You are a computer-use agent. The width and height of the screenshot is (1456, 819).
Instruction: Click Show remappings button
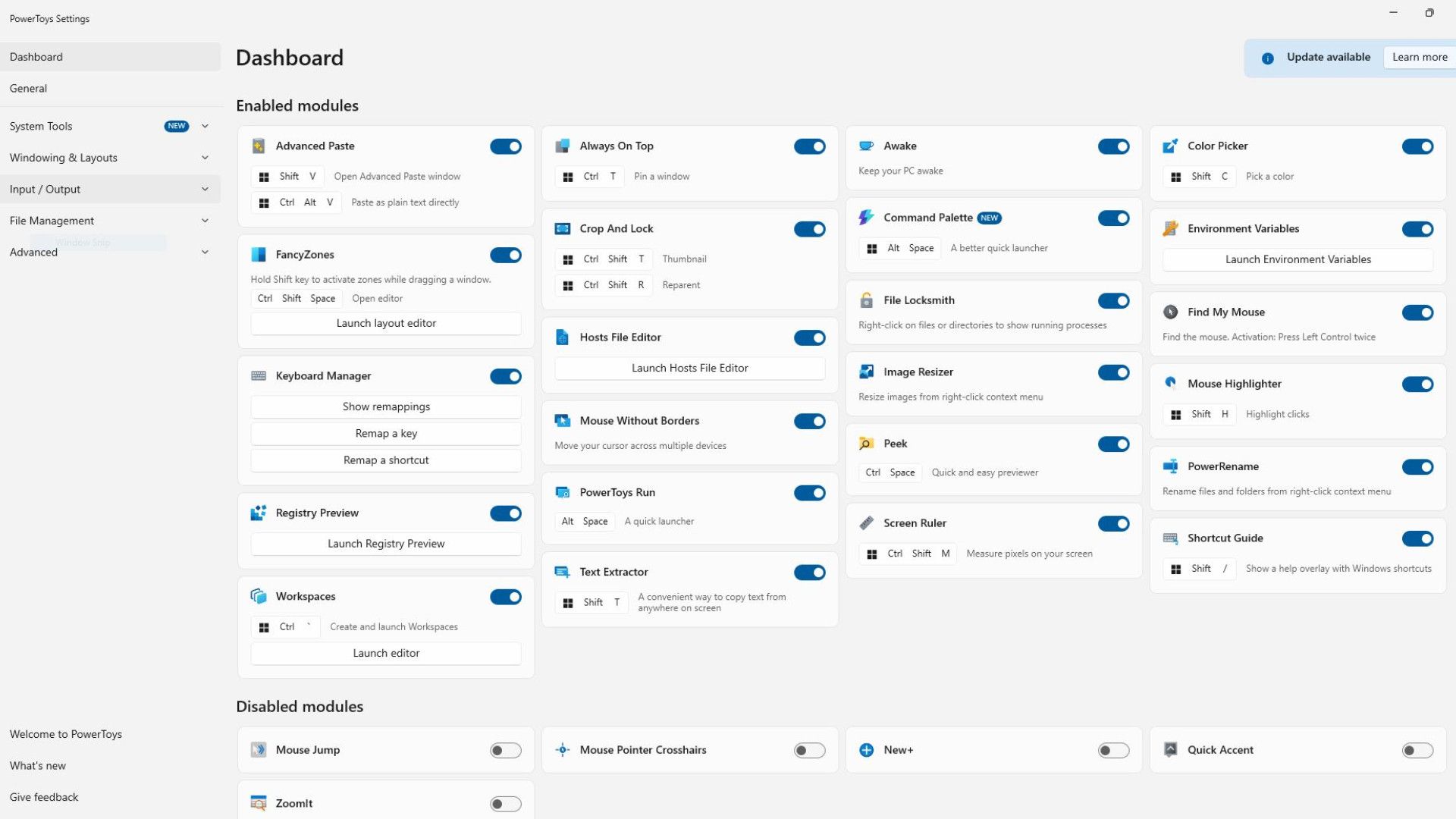pyautogui.click(x=386, y=406)
